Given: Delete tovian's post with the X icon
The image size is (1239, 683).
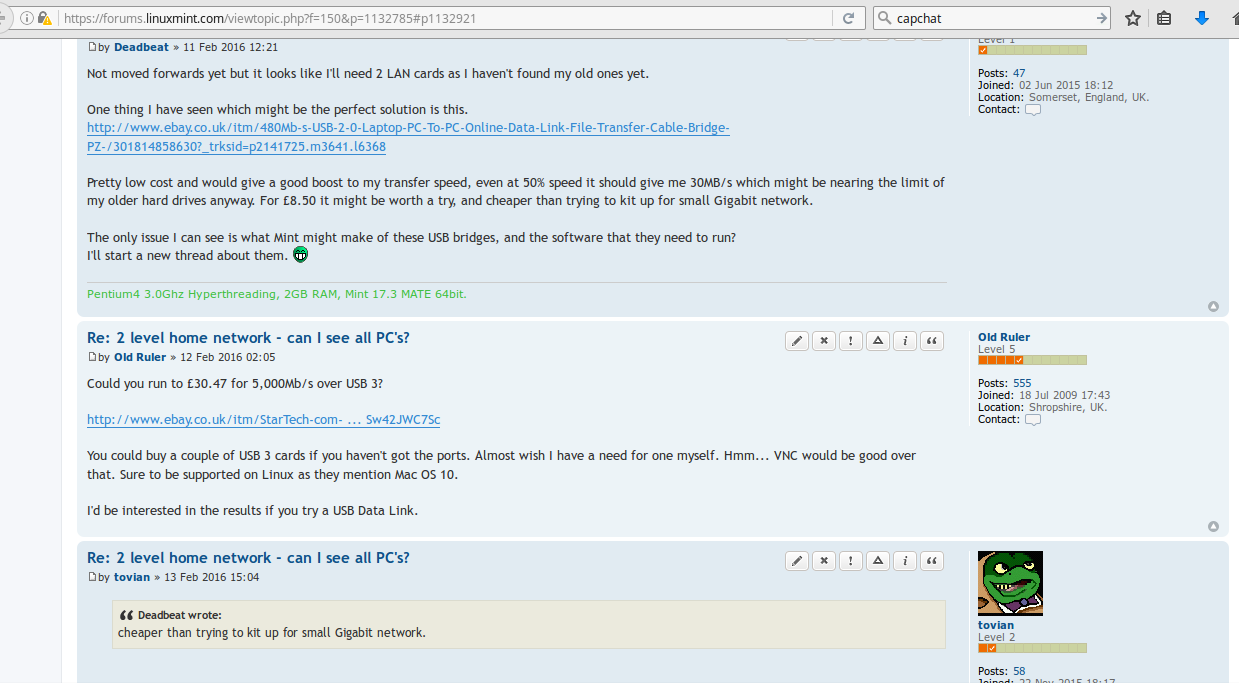Looking at the screenshot, I should [824, 561].
